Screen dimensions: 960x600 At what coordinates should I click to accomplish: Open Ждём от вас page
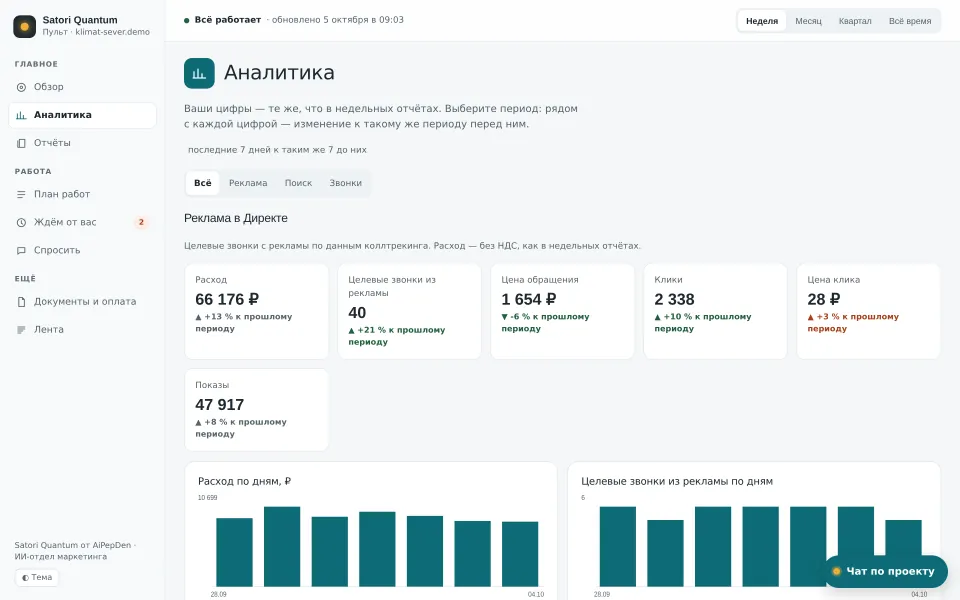coord(82,222)
